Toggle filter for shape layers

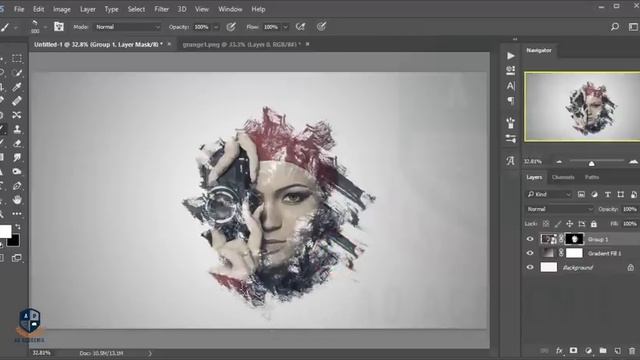tap(620, 194)
